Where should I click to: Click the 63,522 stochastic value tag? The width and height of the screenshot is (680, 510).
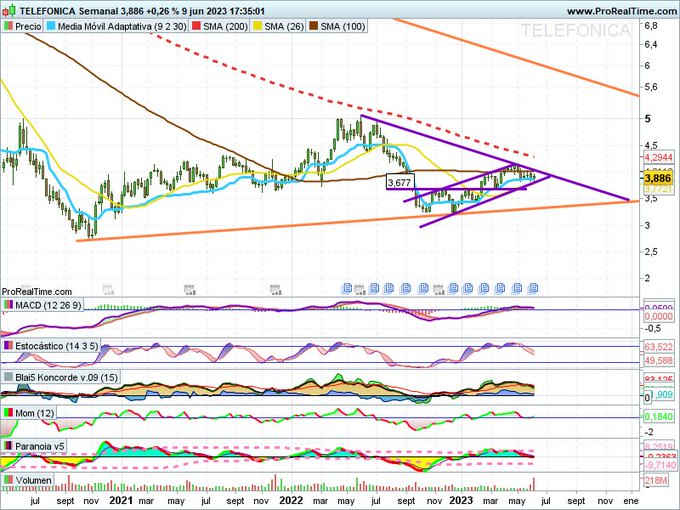658,347
